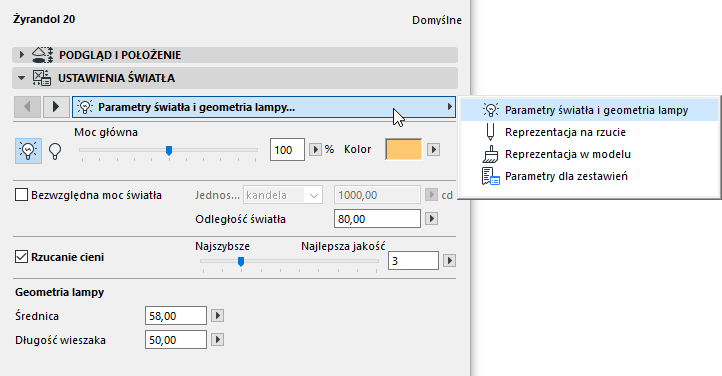Click the Geometria lampy heading

59,292
